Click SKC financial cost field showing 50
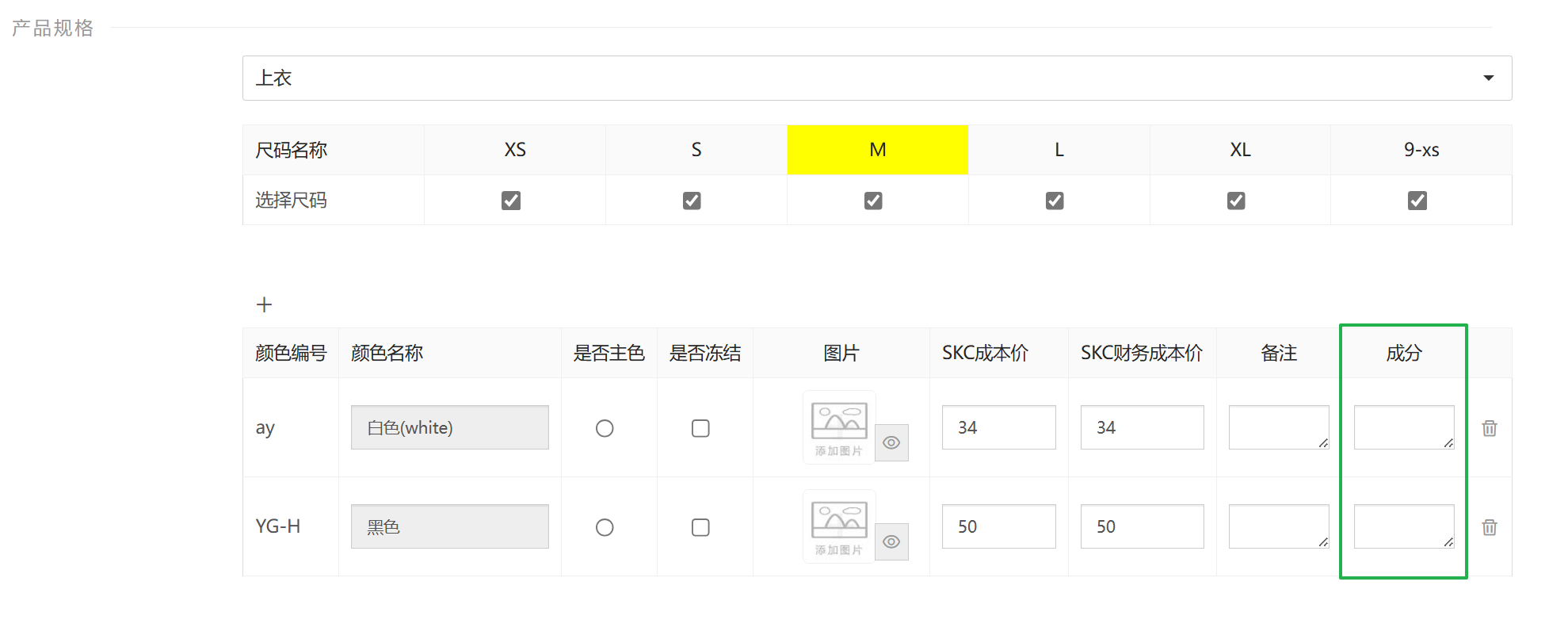 pyautogui.click(x=1141, y=526)
